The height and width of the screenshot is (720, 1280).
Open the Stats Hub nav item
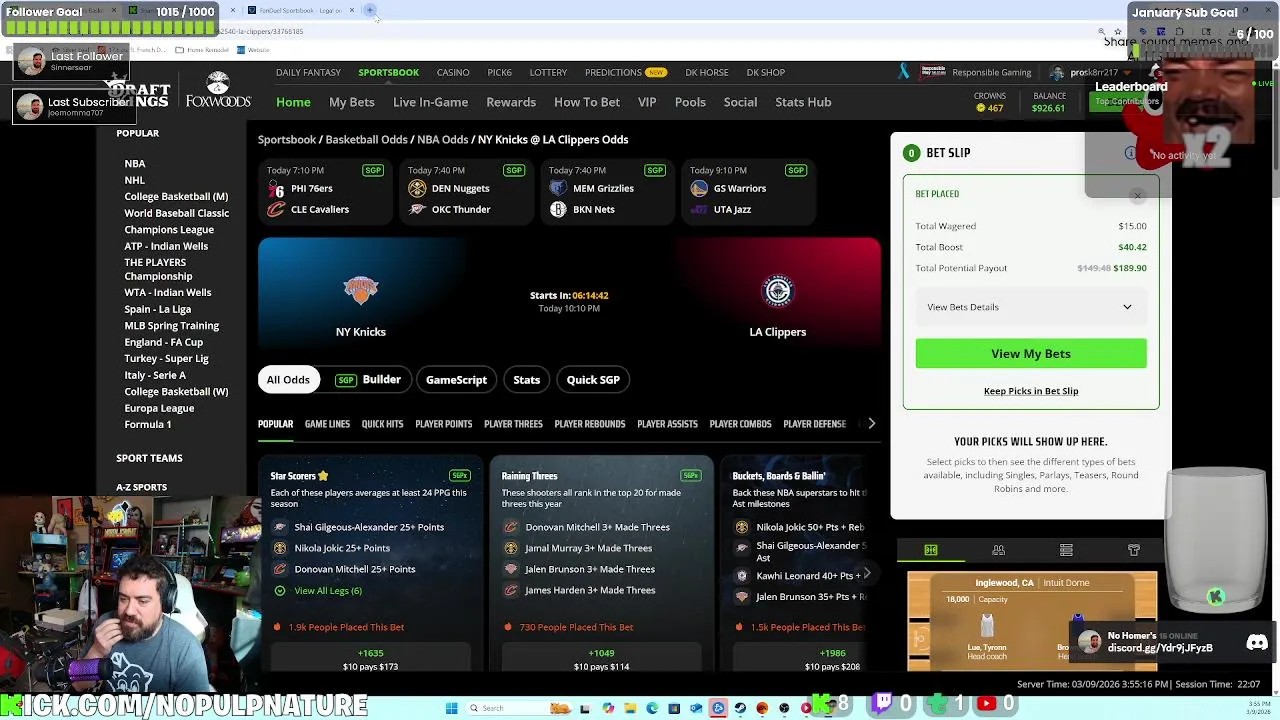(803, 102)
